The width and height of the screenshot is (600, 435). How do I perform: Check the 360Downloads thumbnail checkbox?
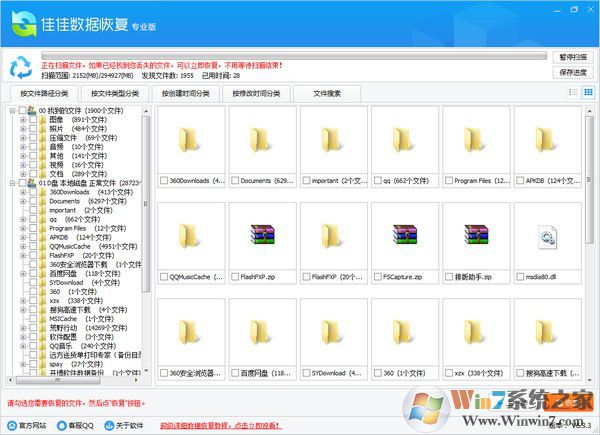click(164, 180)
